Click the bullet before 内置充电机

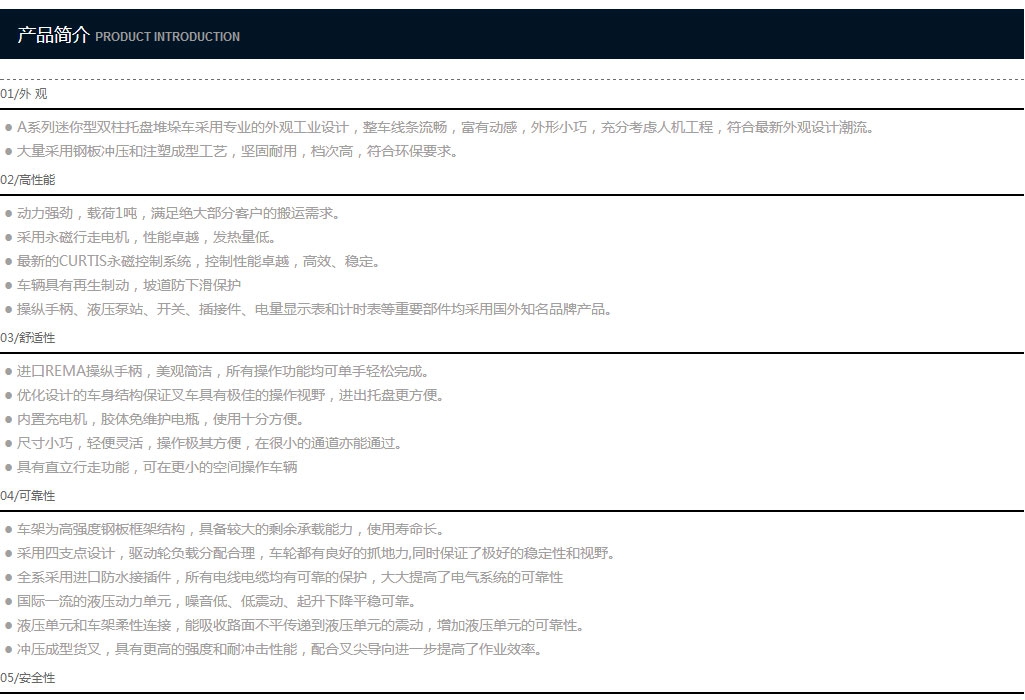8,420
